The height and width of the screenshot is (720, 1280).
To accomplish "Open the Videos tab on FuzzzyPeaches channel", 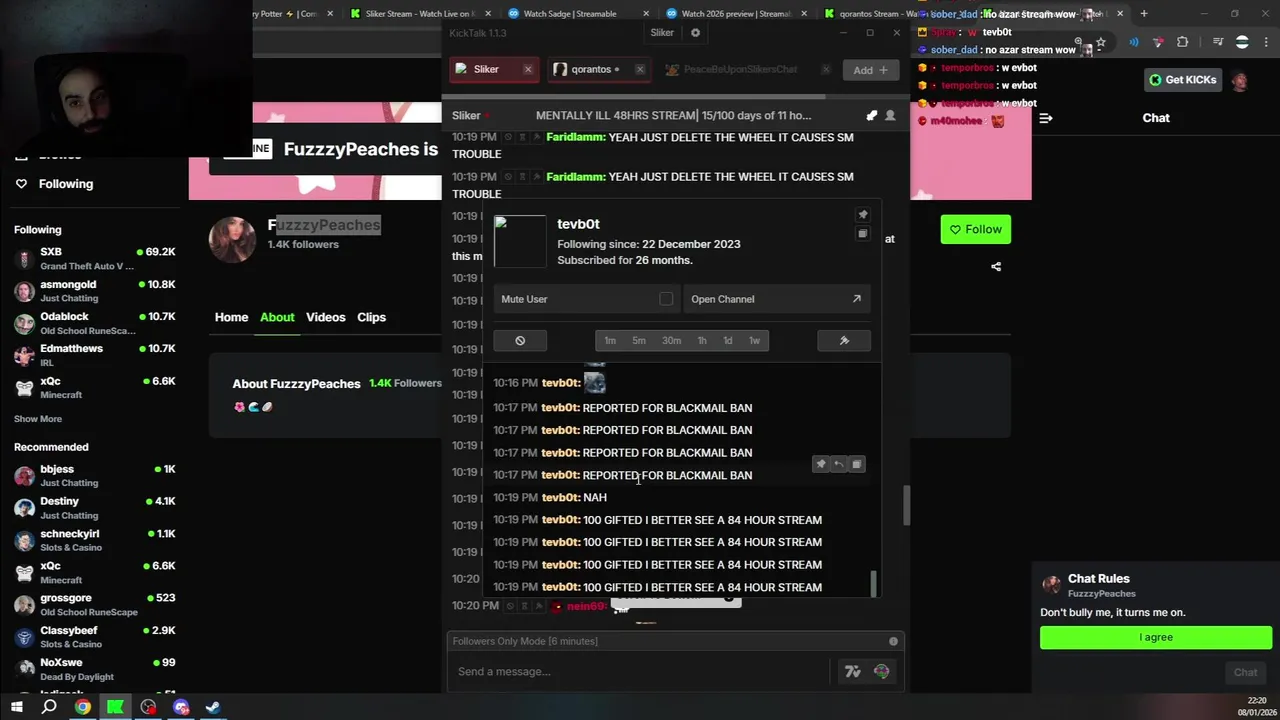I will pyautogui.click(x=325, y=317).
